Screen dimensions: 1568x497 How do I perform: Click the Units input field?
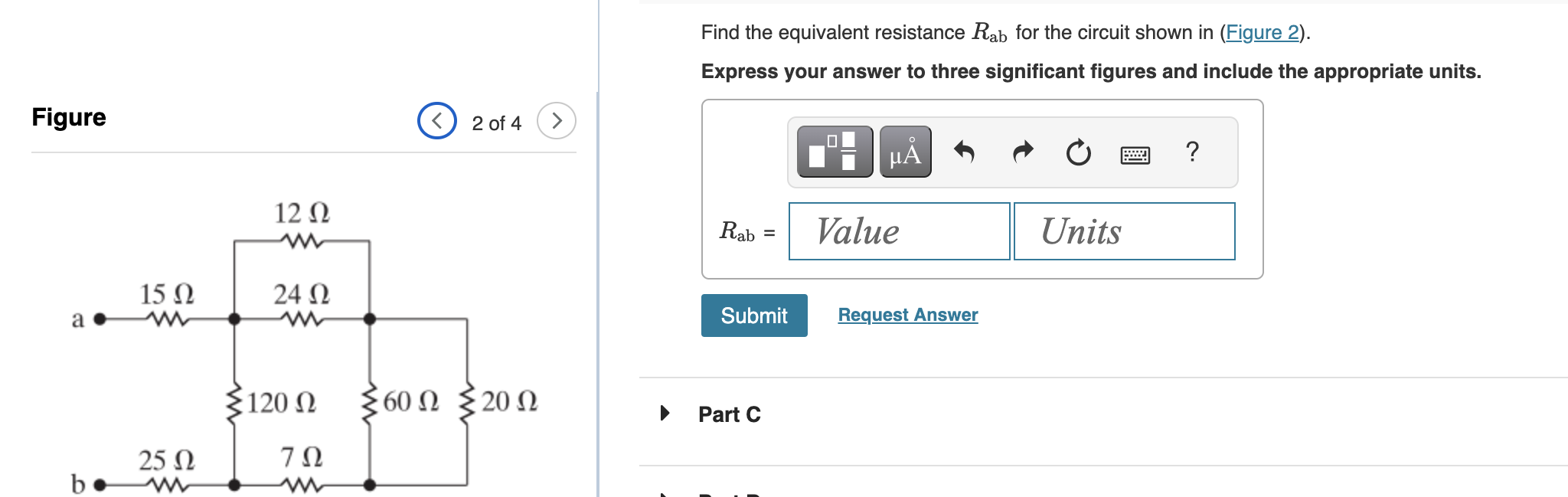click(x=1124, y=231)
